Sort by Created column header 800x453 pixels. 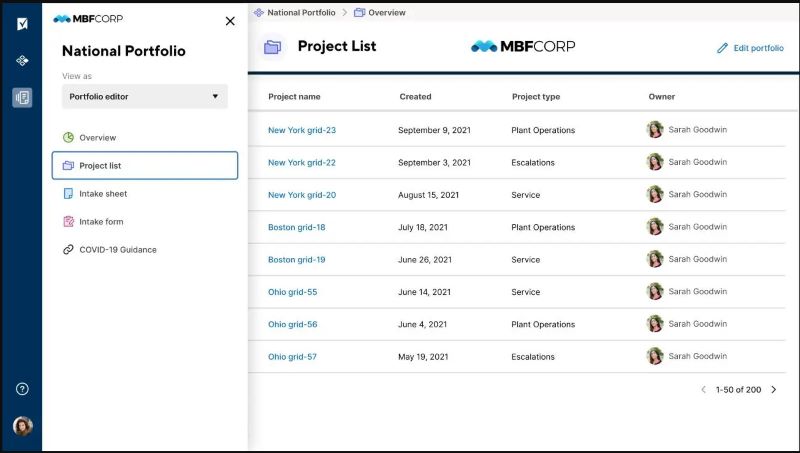(415, 96)
